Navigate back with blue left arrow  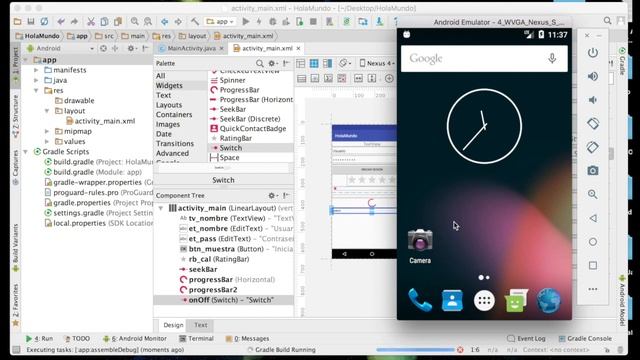[x=164, y=22]
